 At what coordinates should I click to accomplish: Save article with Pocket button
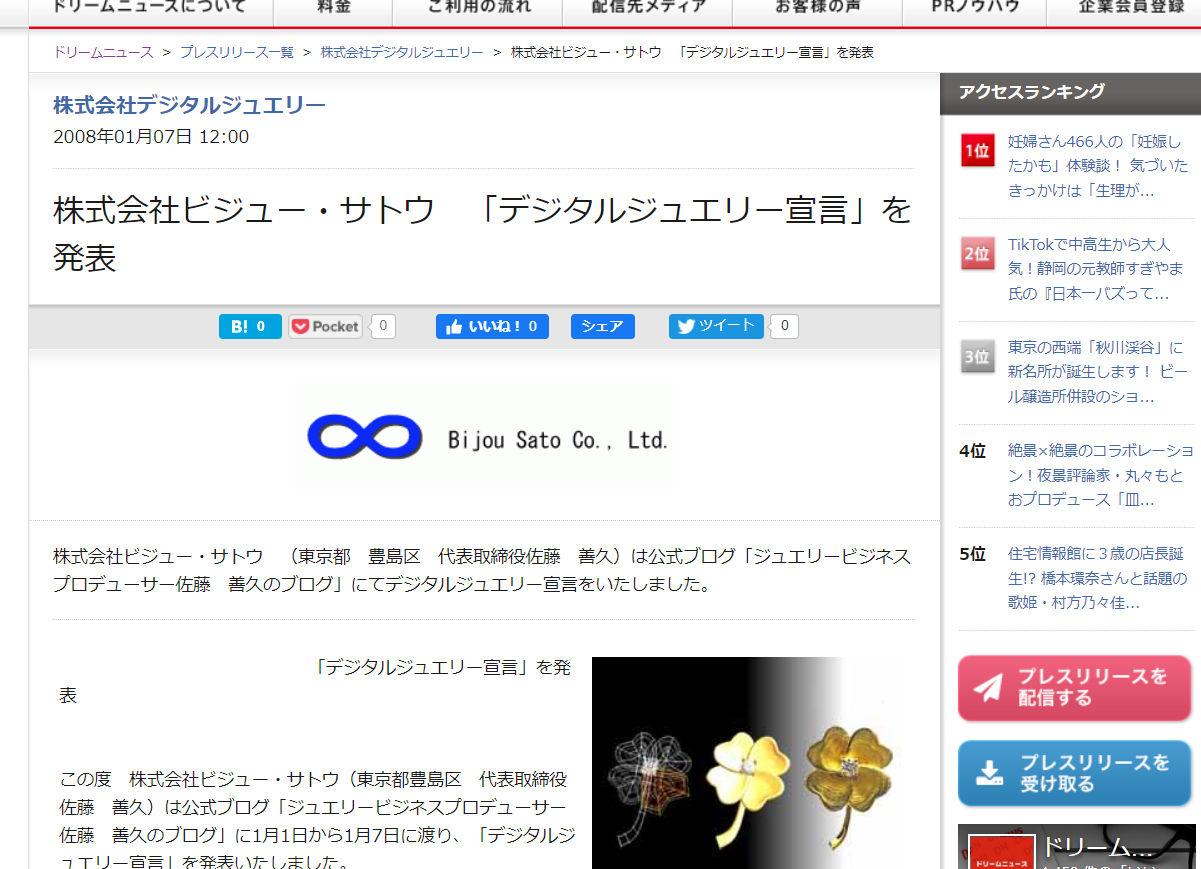pyautogui.click(x=326, y=326)
